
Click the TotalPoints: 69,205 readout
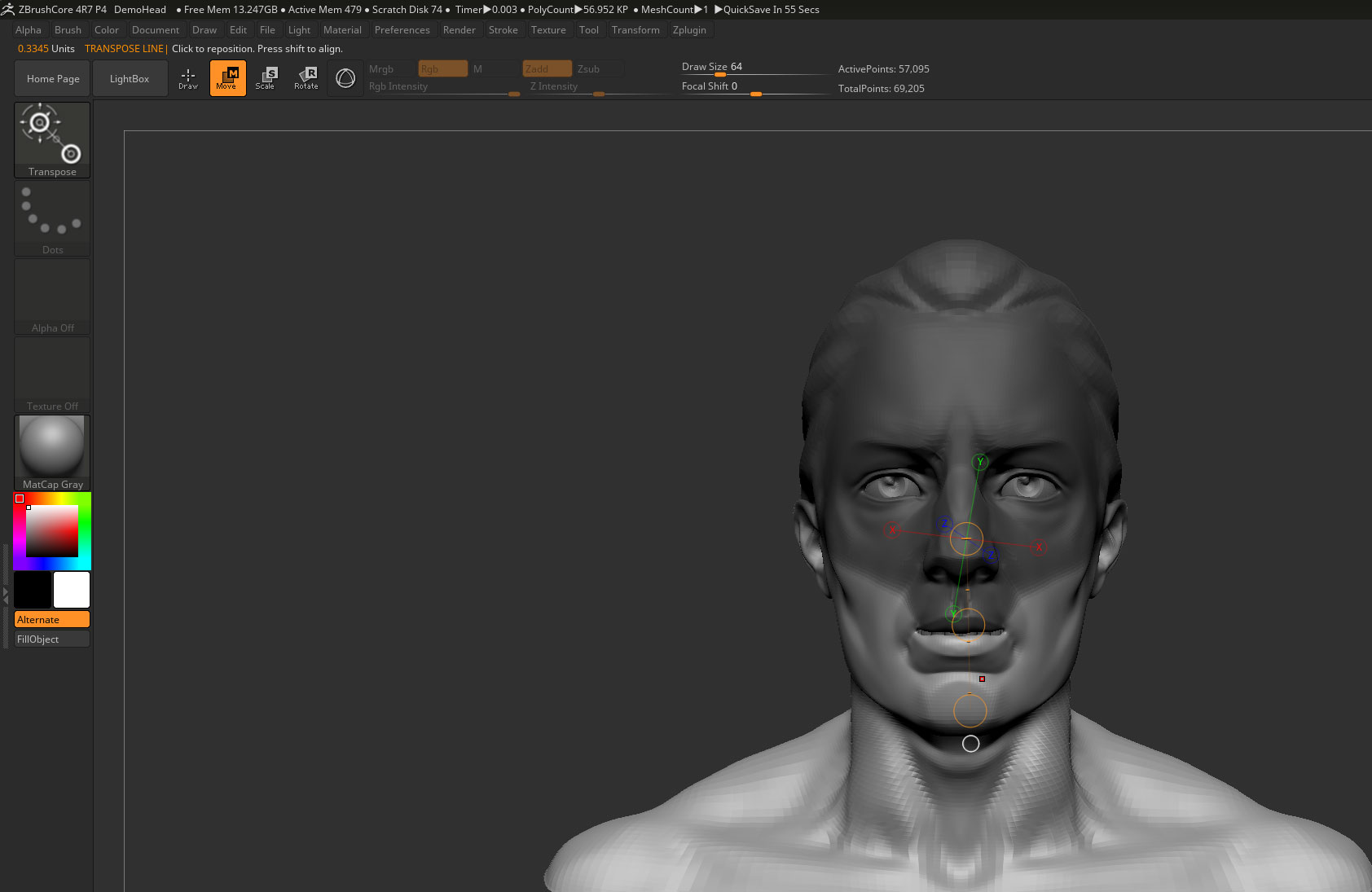tap(881, 89)
